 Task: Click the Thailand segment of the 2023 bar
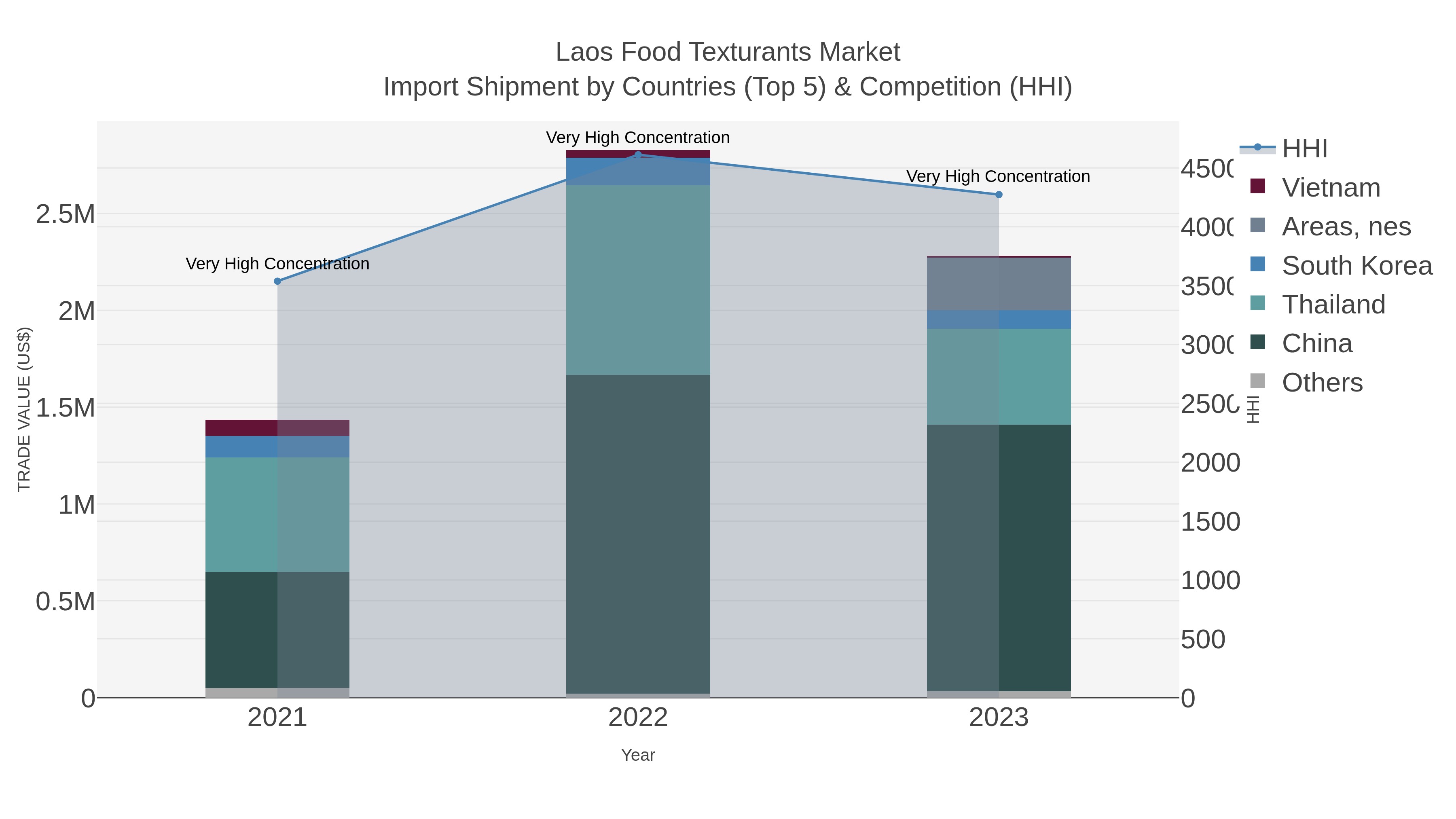(x=999, y=377)
